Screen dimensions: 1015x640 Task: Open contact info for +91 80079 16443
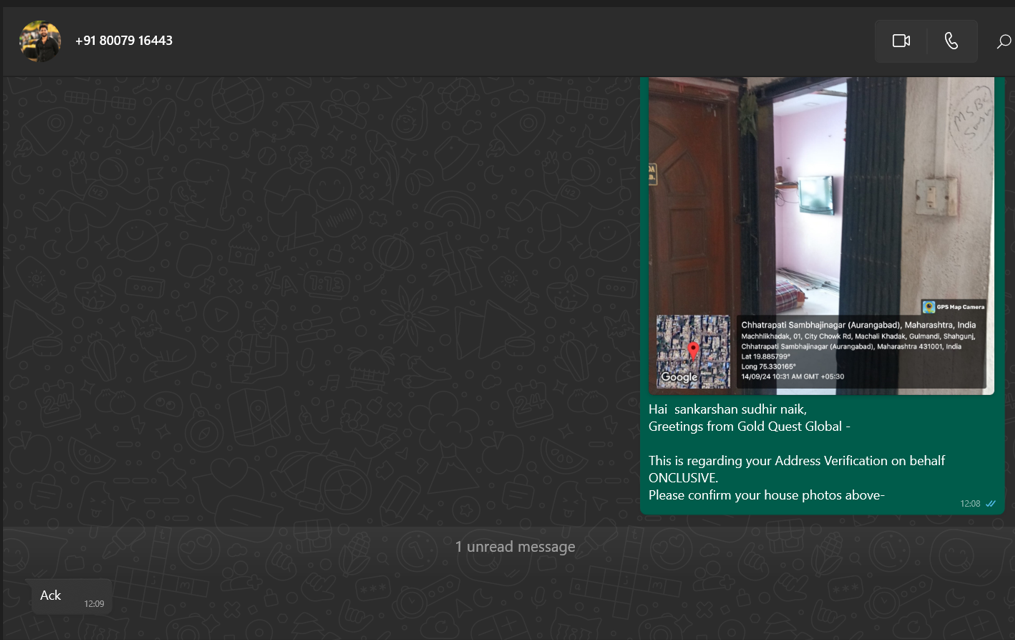click(124, 41)
